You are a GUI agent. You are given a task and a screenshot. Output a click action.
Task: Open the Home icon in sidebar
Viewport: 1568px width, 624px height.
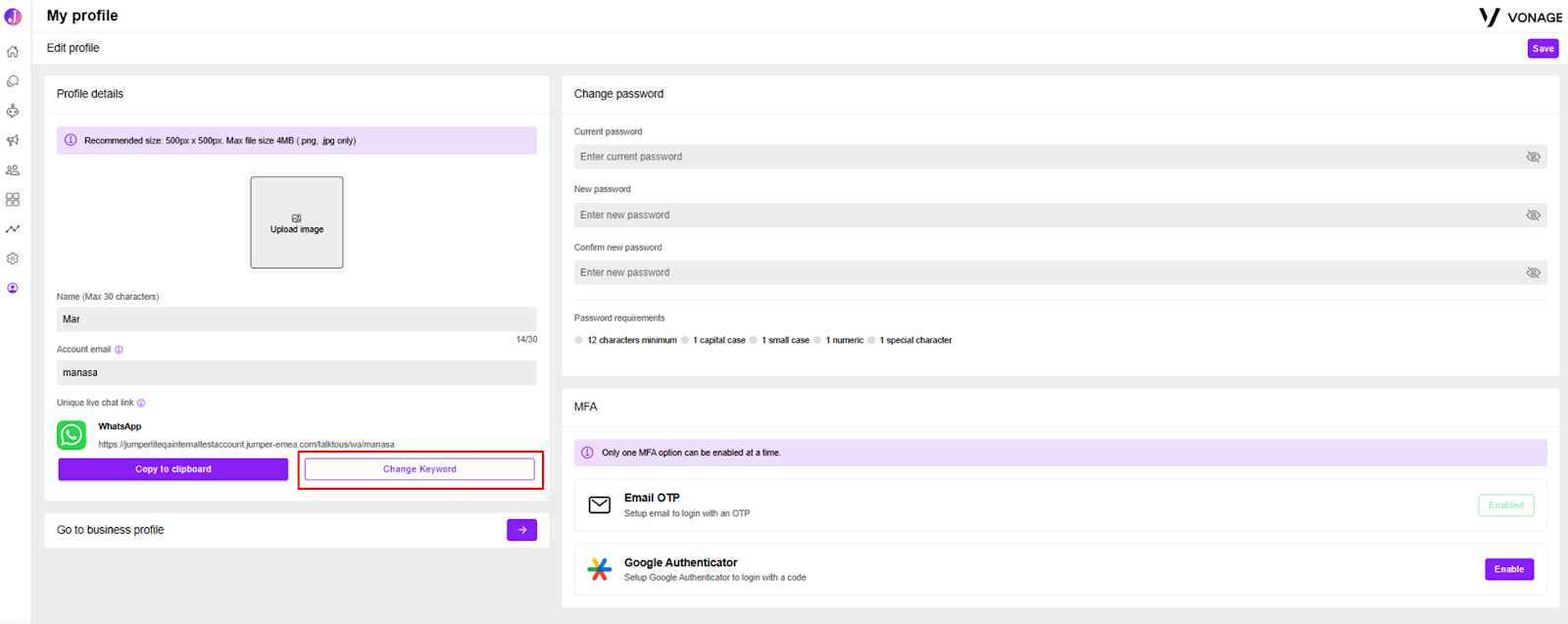(x=13, y=52)
